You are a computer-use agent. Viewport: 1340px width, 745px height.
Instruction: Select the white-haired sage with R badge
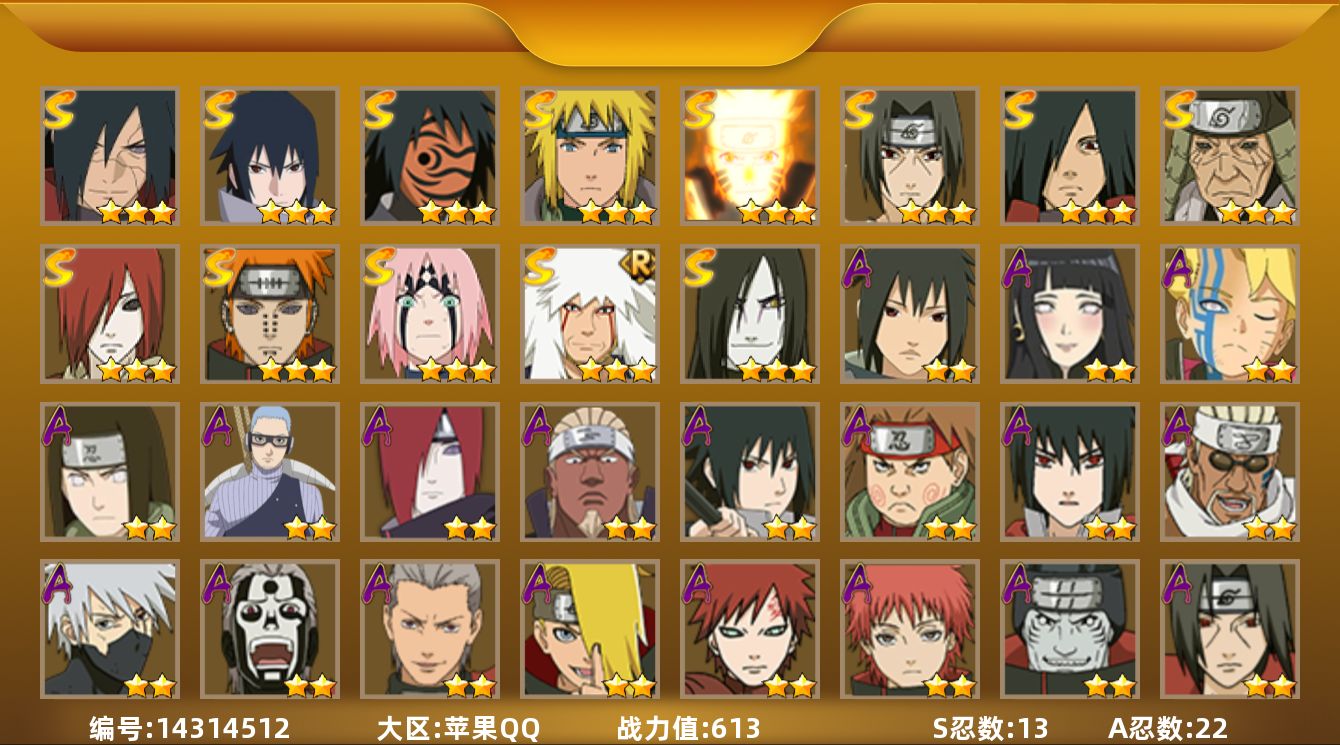590,313
